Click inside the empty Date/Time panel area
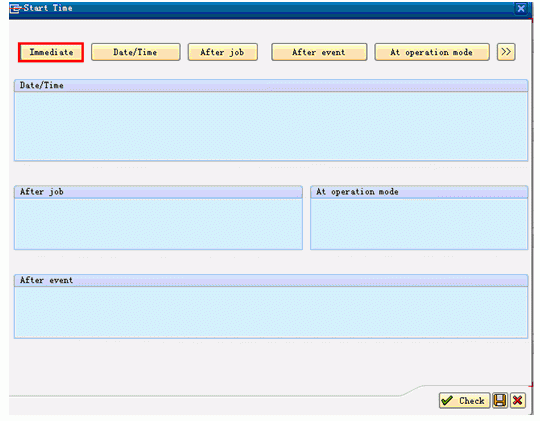The height and width of the screenshot is (421, 540). (271, 126)
